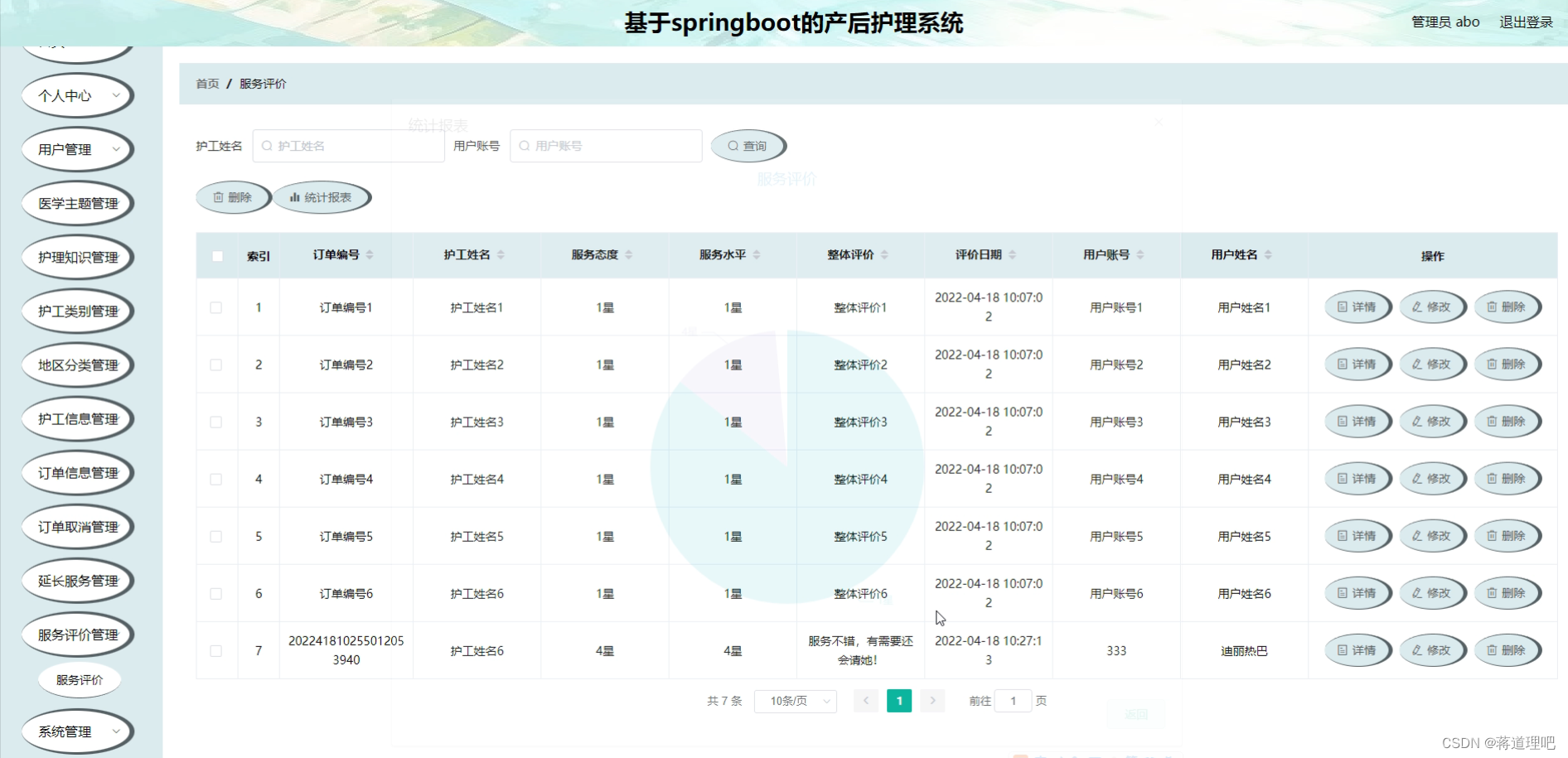Click the 删除 batch delete button above table
Image resolution: width=1568 pixels, height=758 pixels.
tap(233, 197)
